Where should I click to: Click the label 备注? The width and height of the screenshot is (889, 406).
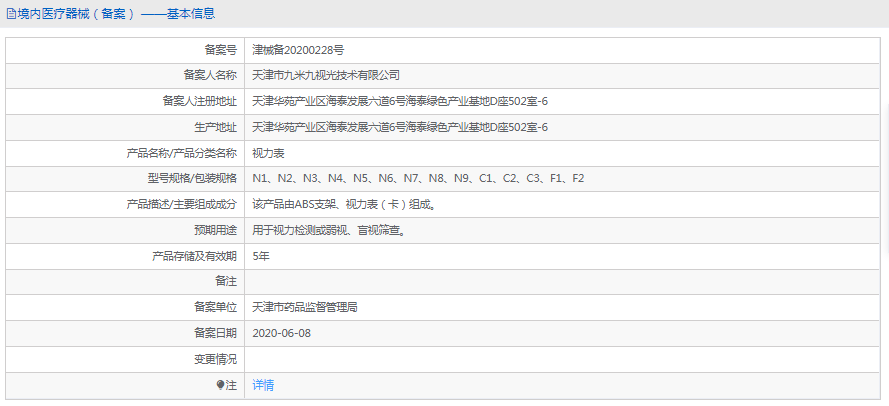226,282
